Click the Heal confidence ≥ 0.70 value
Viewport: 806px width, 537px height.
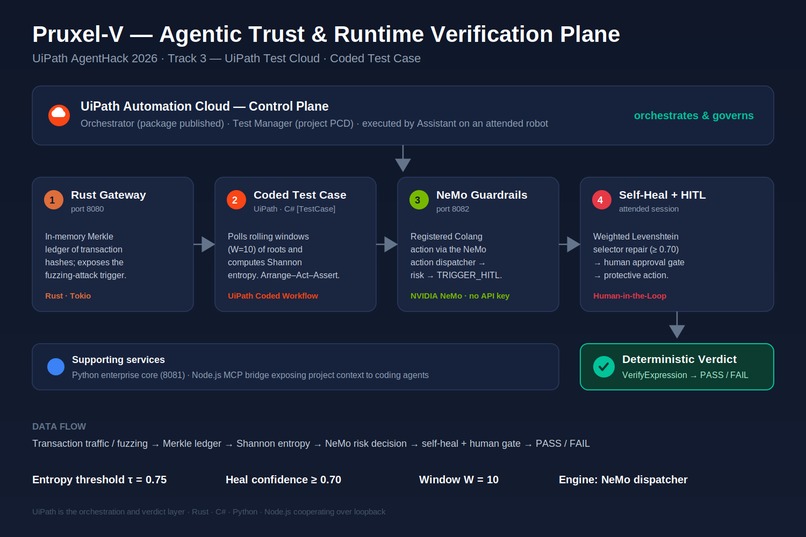coord(283,479)
